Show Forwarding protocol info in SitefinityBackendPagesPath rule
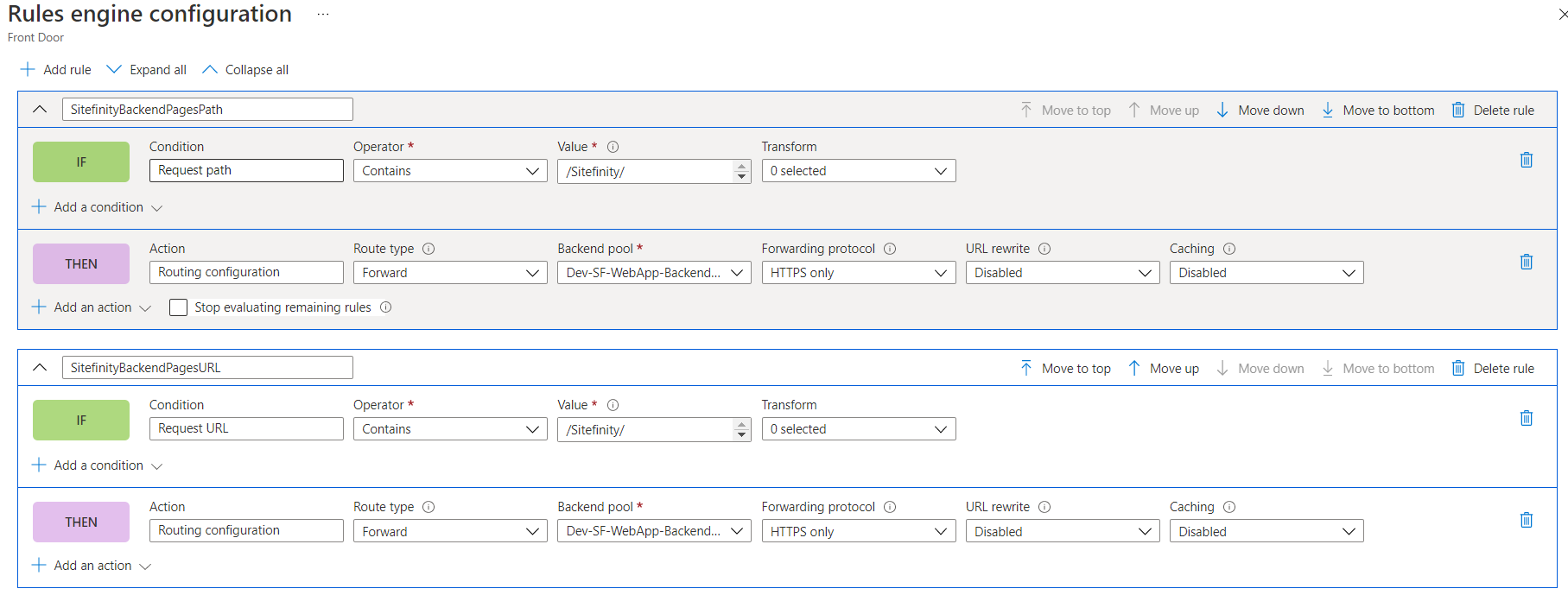The width and height of the screenshot is (1568, 595). coord(890,249)
